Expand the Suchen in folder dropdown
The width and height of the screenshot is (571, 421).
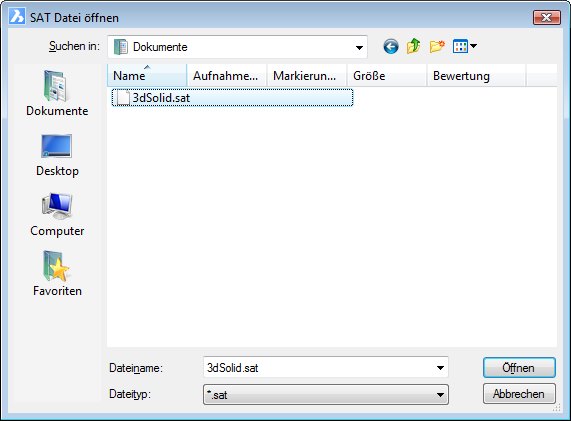tap(359, 47)
